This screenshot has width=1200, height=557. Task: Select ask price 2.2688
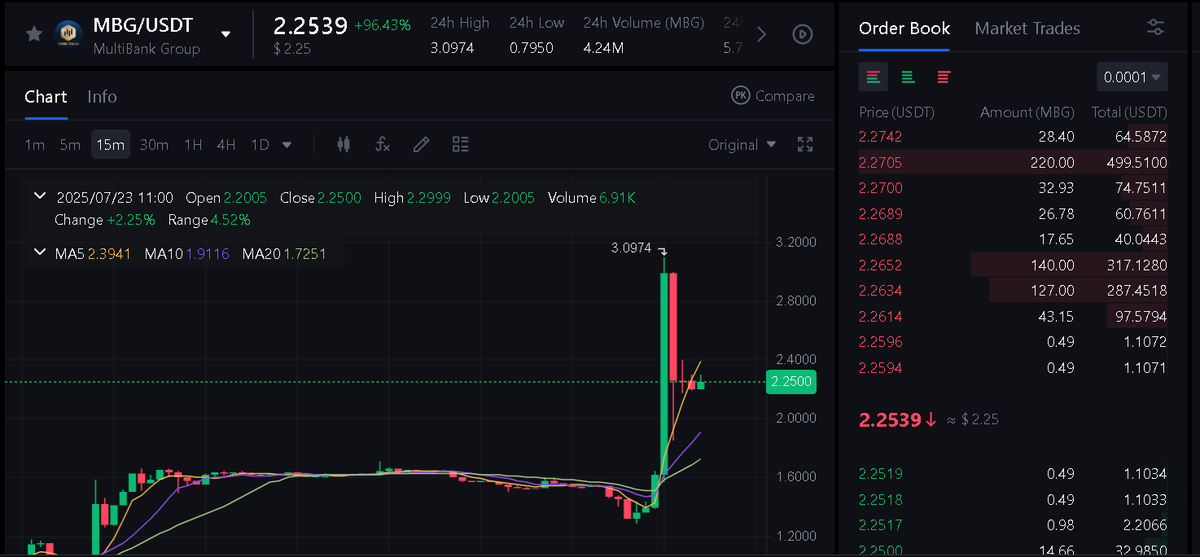(880, 239)
